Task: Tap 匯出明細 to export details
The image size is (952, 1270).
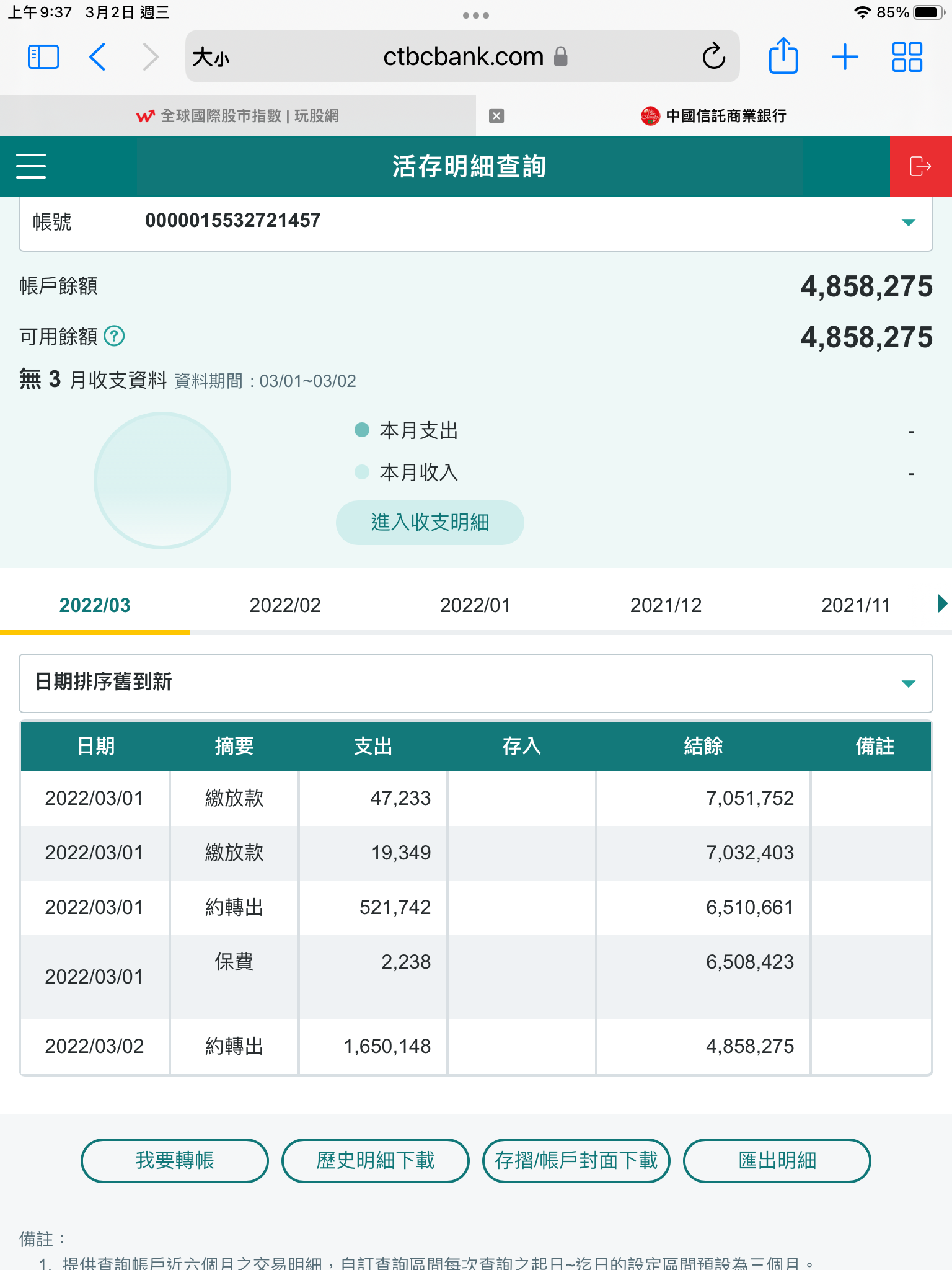Action: tap(777, 1160)
